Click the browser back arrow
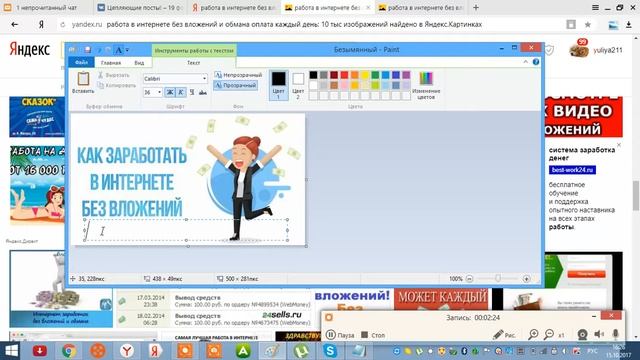Screen dimensions: 640x360 click(x=15, y=24)
